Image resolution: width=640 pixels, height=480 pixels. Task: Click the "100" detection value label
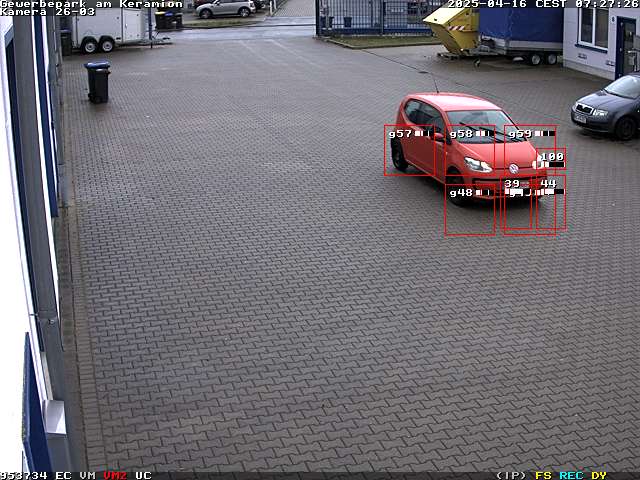[552, 156]
